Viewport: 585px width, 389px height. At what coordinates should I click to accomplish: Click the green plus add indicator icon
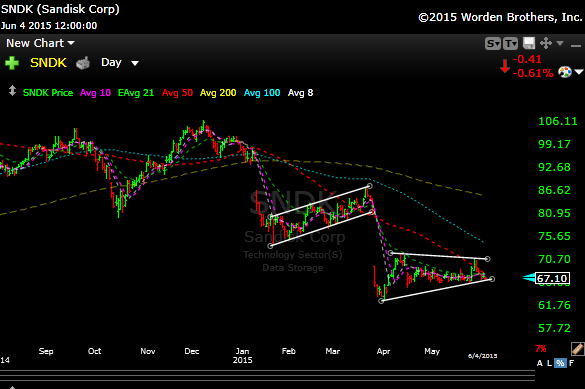coord(12,63)
